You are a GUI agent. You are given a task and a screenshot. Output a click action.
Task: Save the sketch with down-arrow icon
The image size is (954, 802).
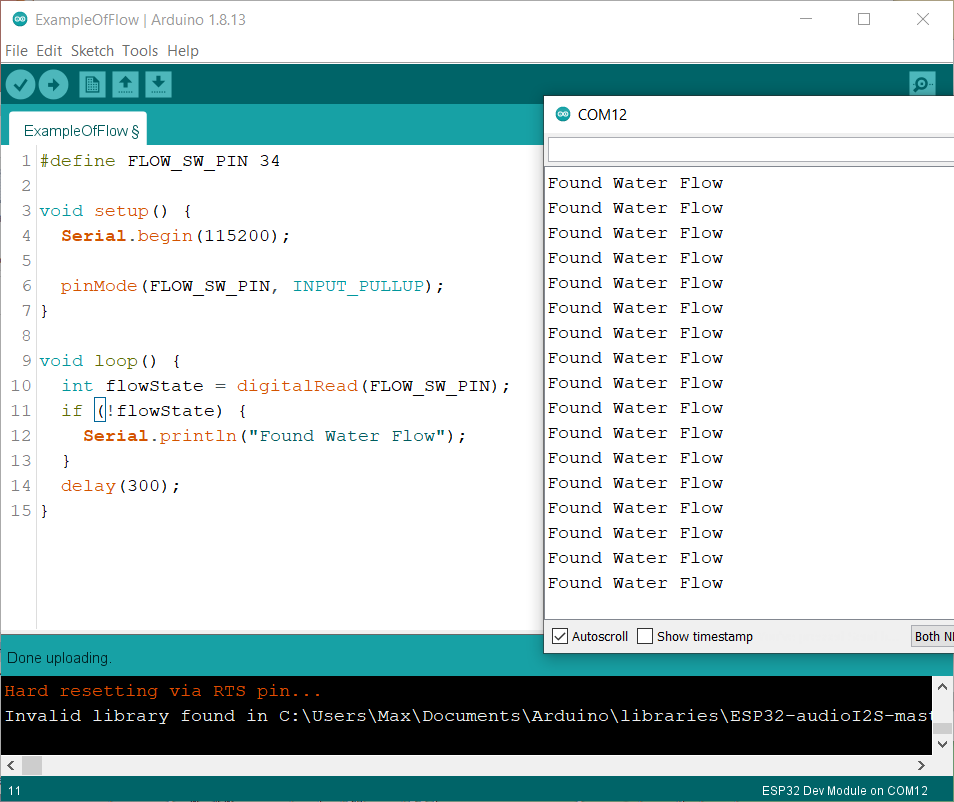(158, 84)
